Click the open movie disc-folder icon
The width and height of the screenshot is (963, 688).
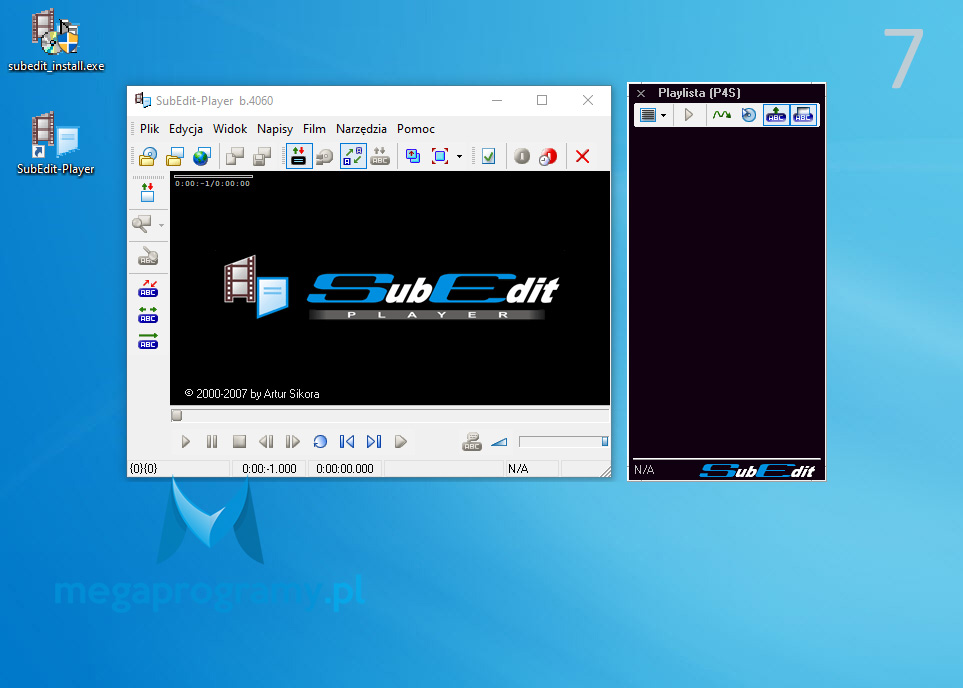148,157
